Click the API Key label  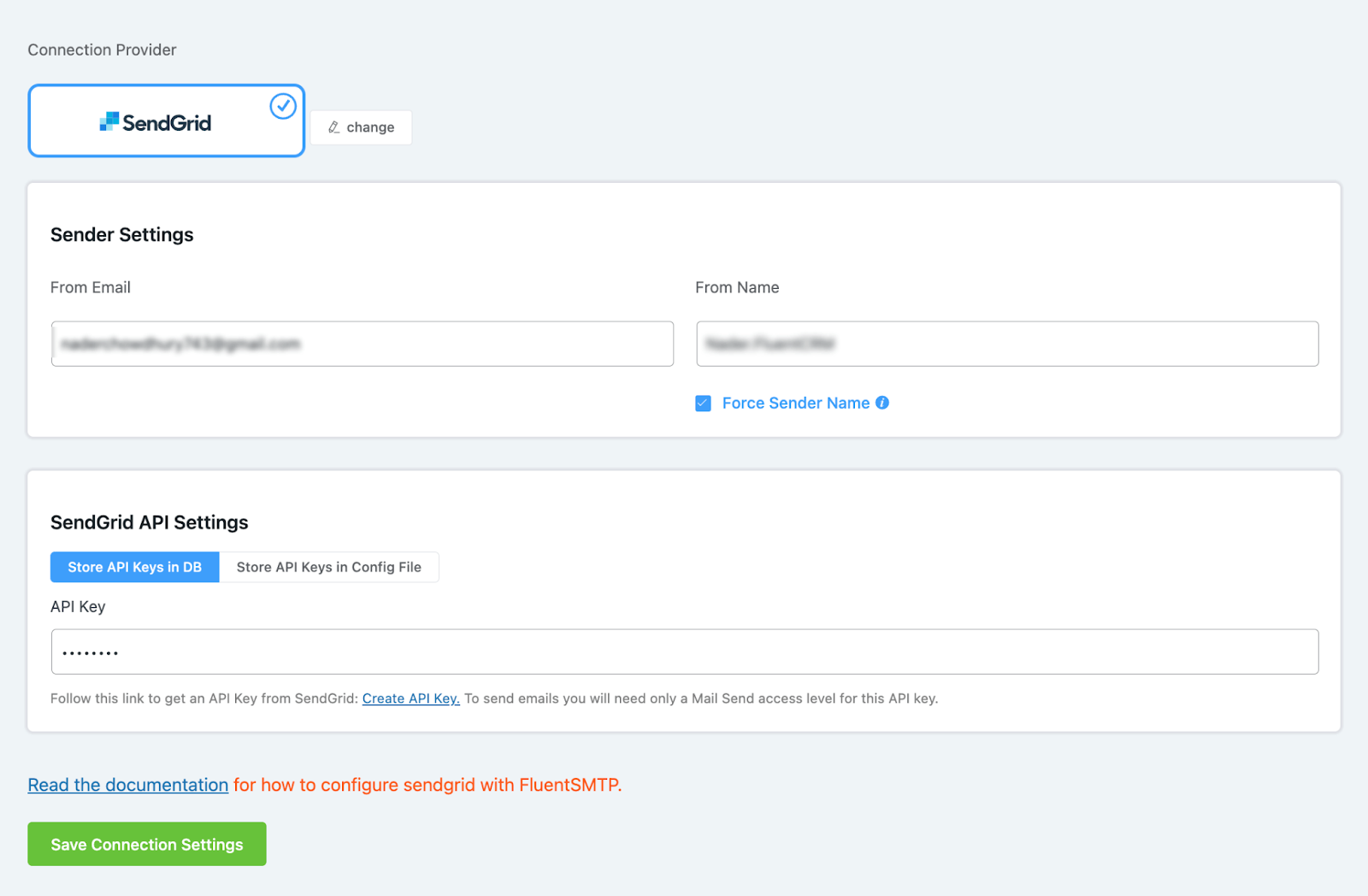point(78,607)
